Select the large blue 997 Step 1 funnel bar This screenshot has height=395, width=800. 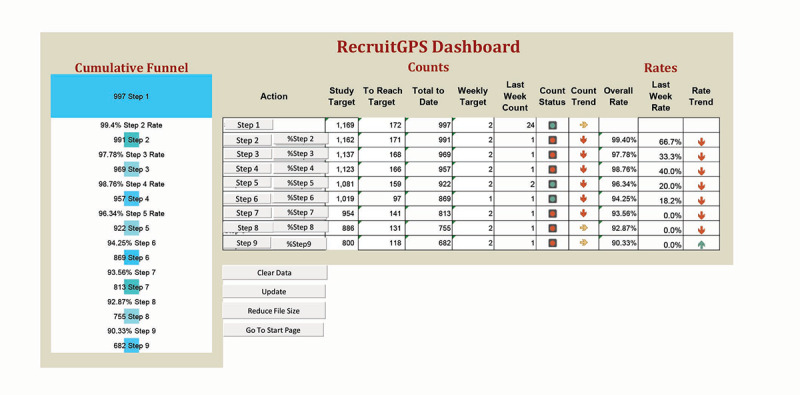pyautogui.click(x=131, y=96)
